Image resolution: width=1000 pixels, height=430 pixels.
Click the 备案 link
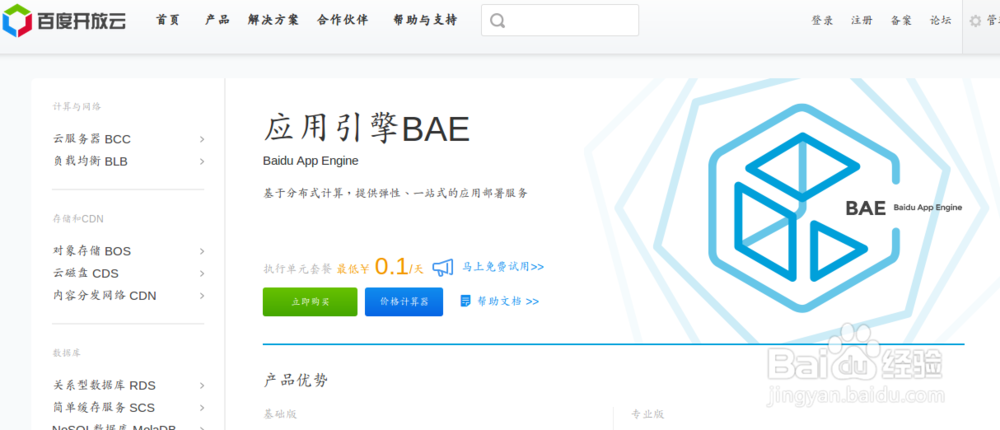(x=901, y=20)
